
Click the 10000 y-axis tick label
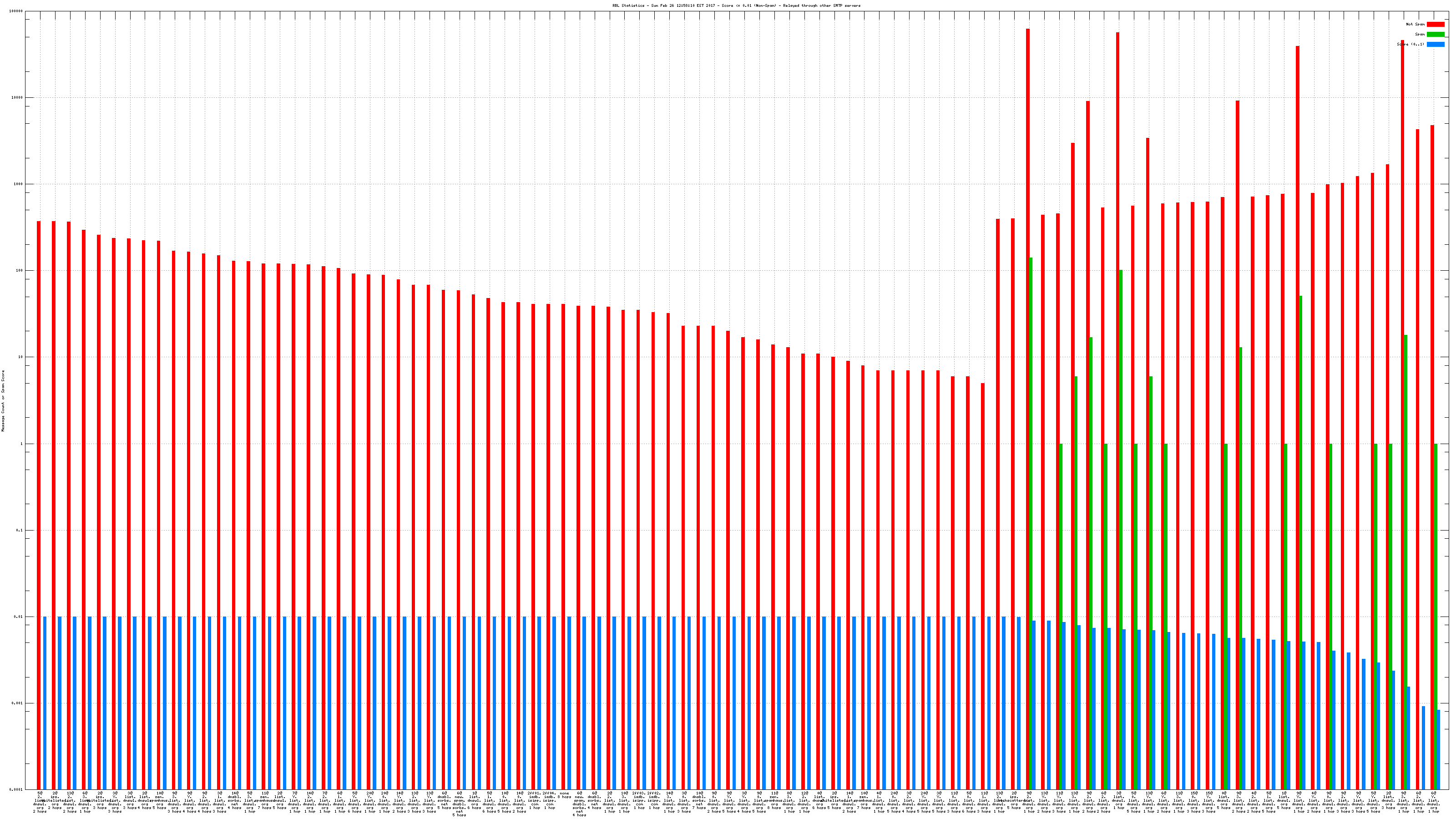[x=18, y=98]
